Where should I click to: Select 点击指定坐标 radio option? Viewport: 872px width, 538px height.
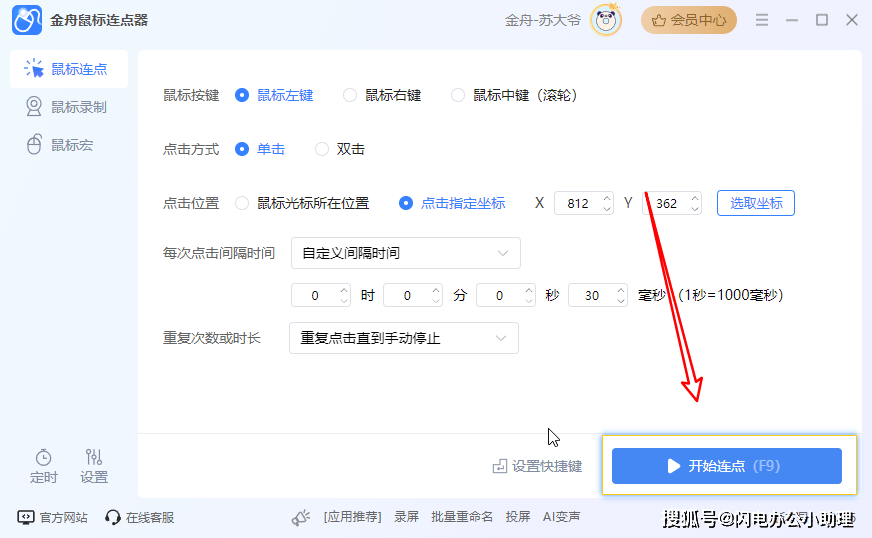405,203
